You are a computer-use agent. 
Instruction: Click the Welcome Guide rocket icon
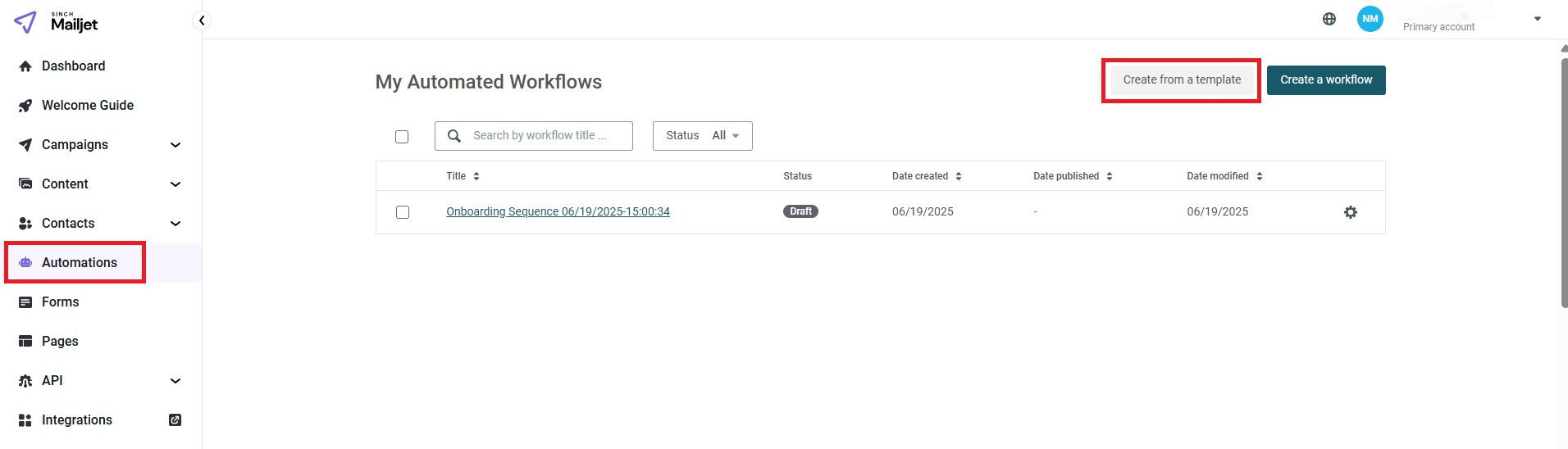click(x=25, y=106)
